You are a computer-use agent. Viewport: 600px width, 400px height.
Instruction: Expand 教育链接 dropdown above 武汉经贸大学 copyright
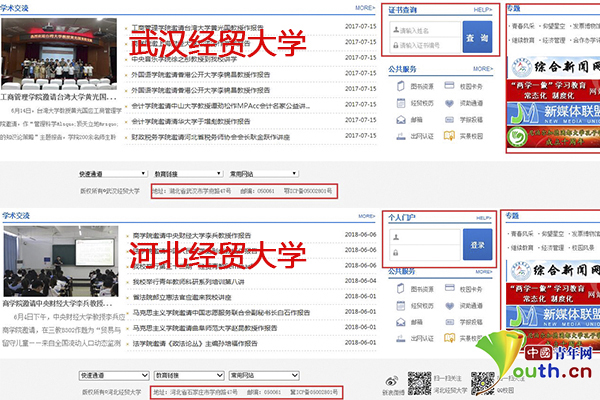(188, 174)
